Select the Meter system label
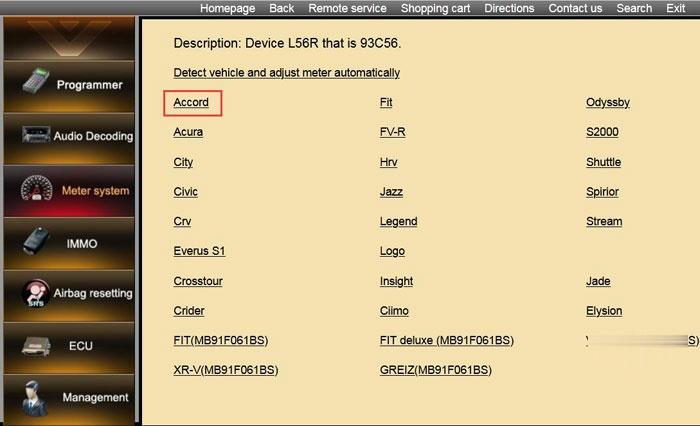 coord(96,191)
